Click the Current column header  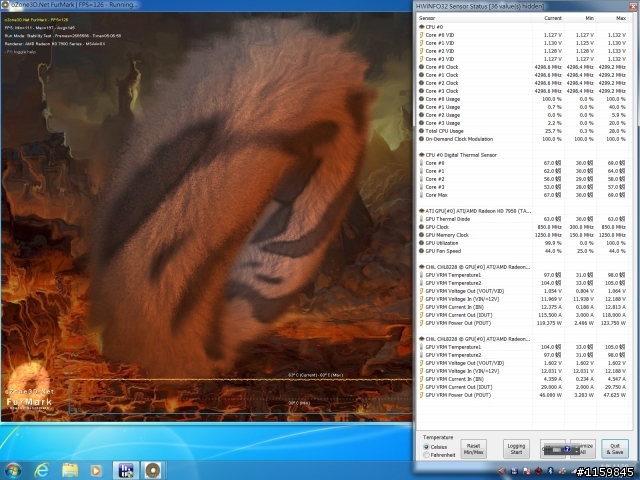point(548,18)
